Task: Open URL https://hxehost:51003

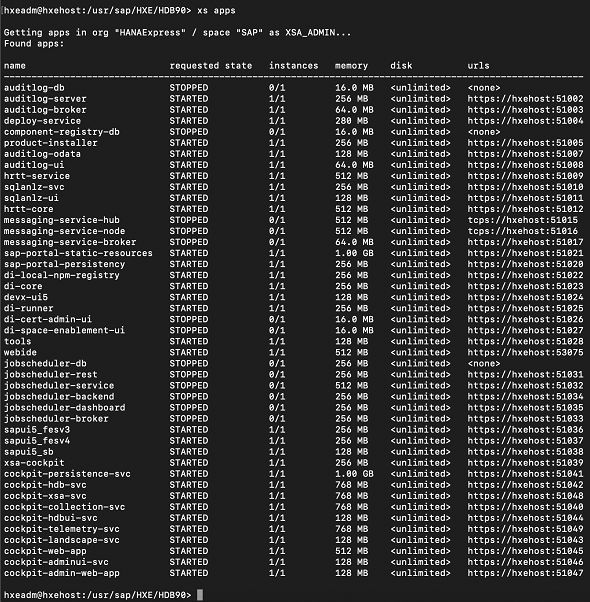Action: tap(525, 110)
